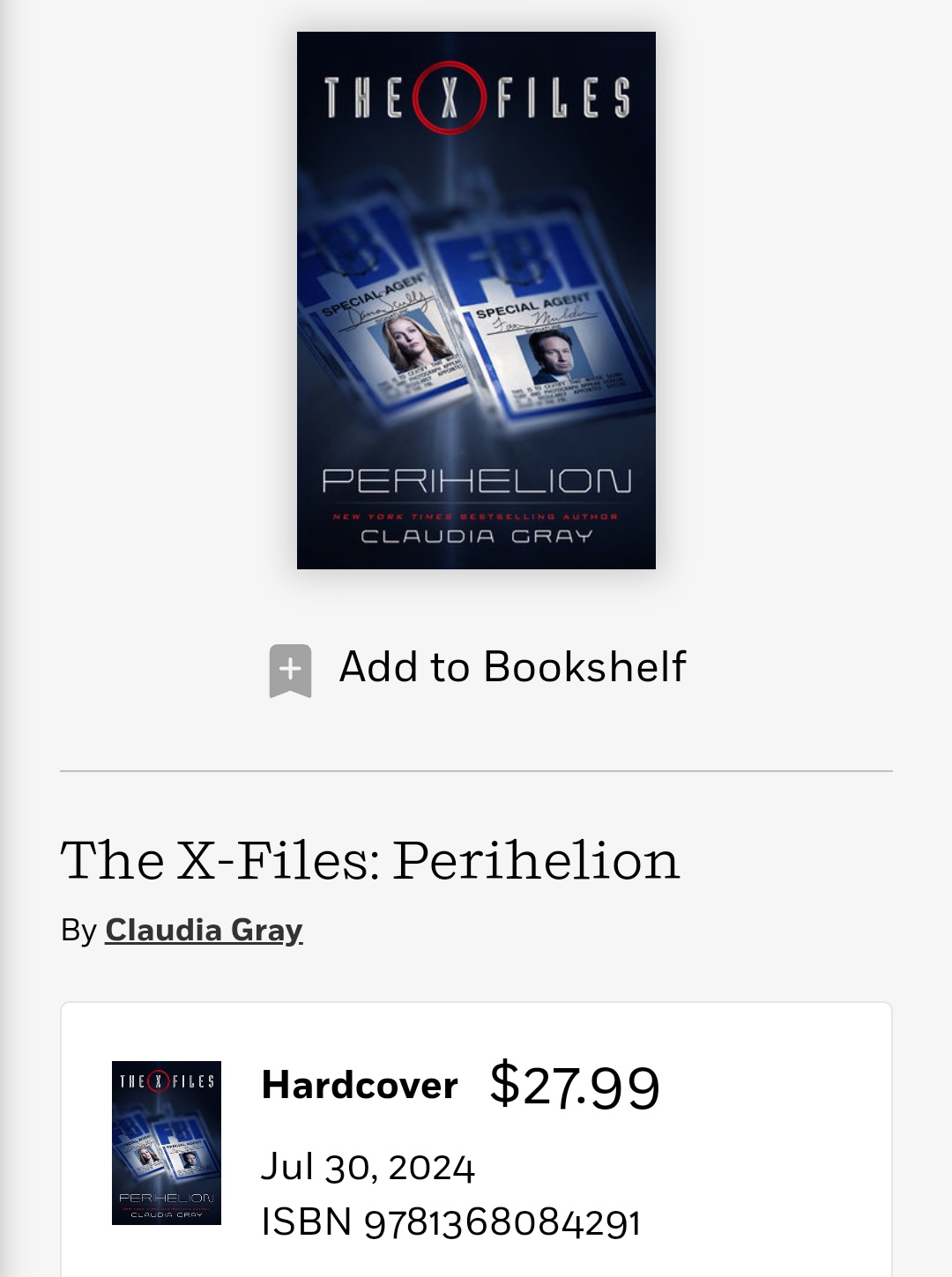Screen dimensions: 952x1277
Task: Click the PERIHELION title text on cover
Action: (476, 481)
